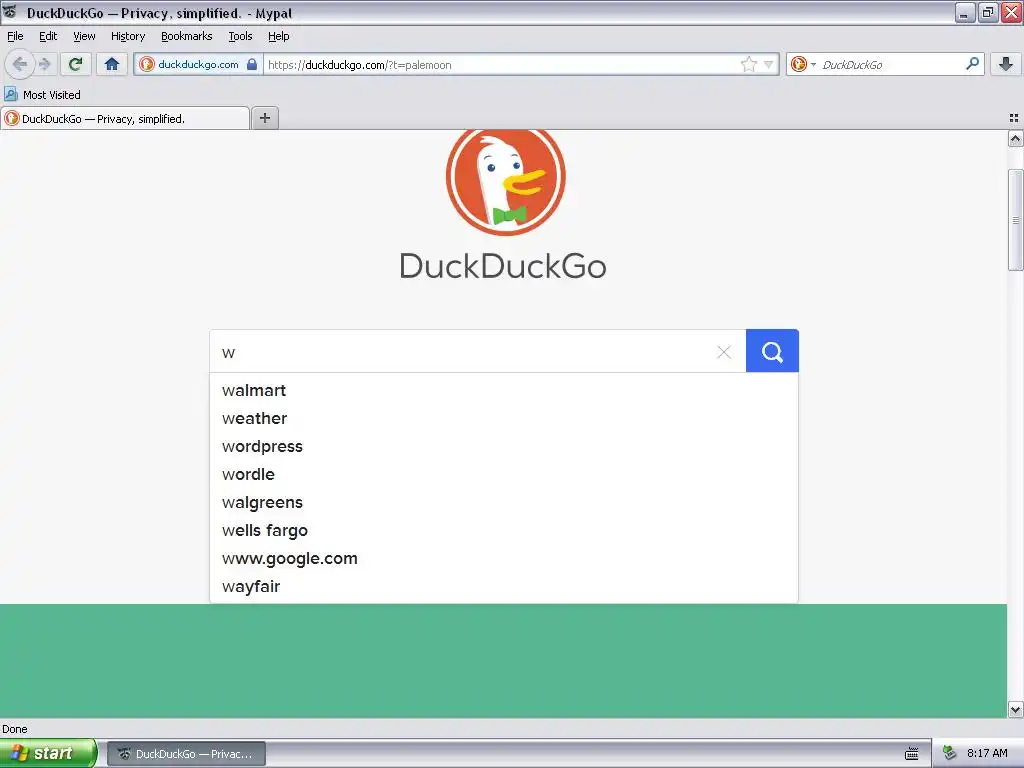
Task: Open the Most Visited bookmarks folder
Action: click(42, 95)
